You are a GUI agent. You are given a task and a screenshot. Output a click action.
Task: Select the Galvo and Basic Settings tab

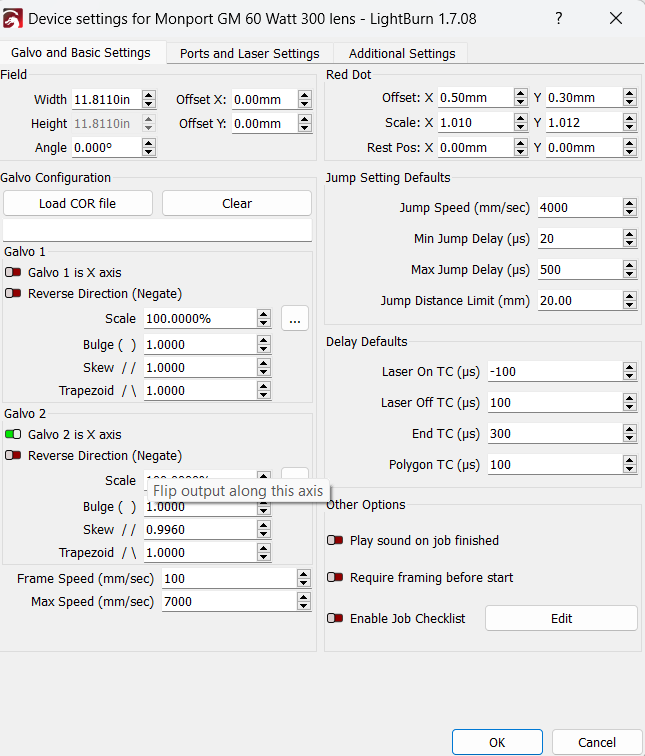pyautogui.click(x=81, y=53)
